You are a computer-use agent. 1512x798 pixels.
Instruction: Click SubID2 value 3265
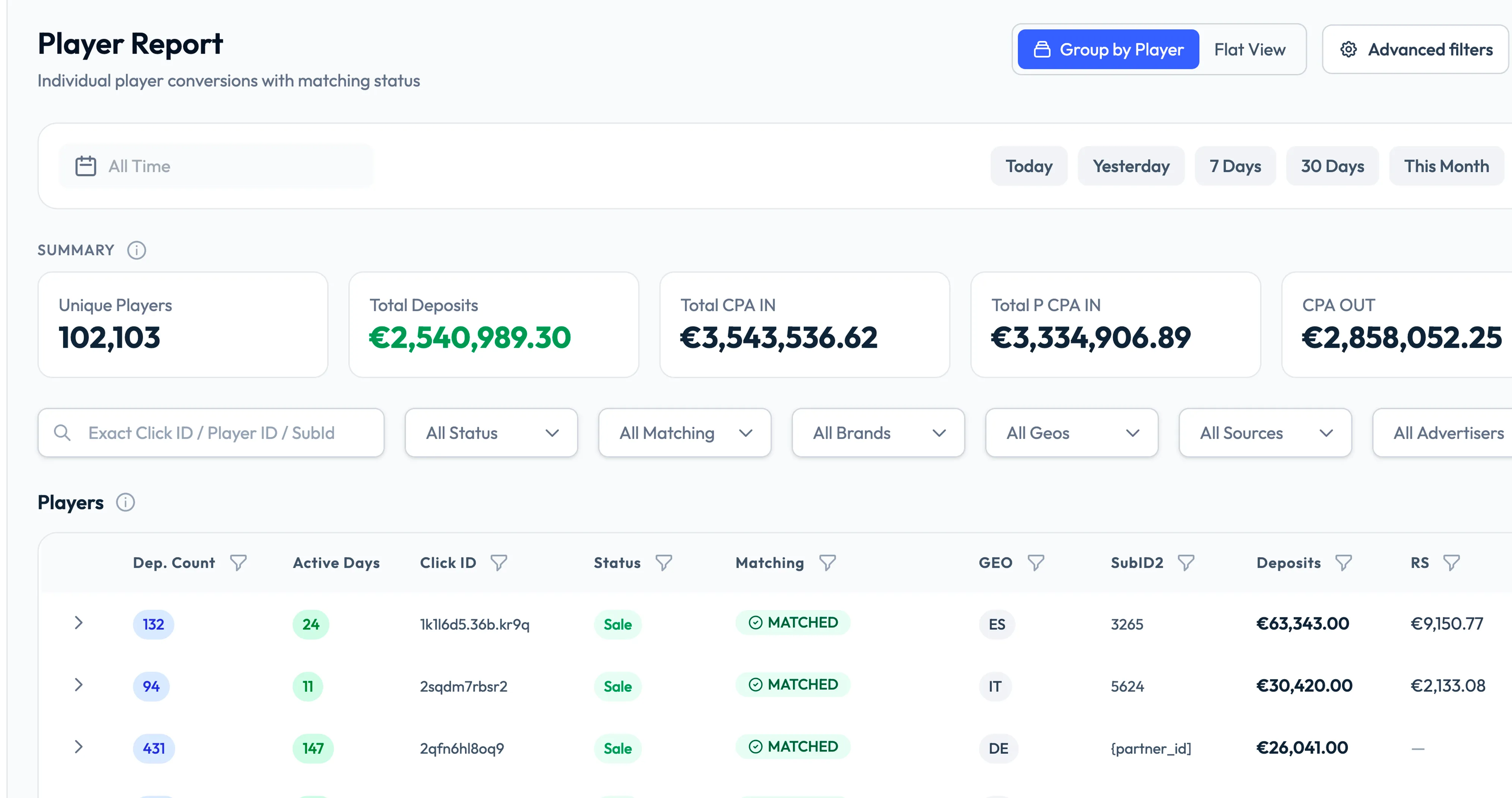(1127, 624)
